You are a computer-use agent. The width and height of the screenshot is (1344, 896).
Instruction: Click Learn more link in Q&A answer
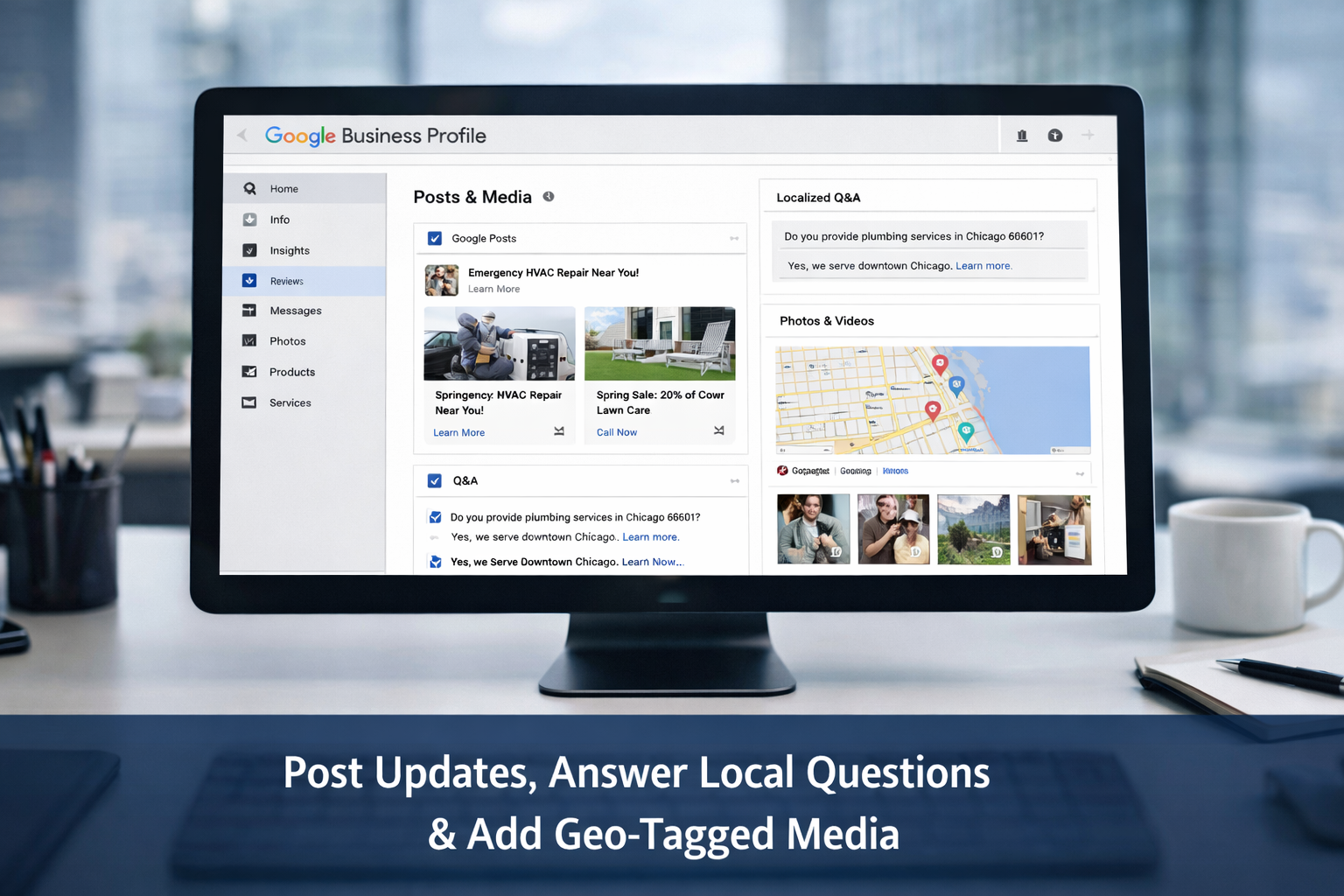point(650,537)
